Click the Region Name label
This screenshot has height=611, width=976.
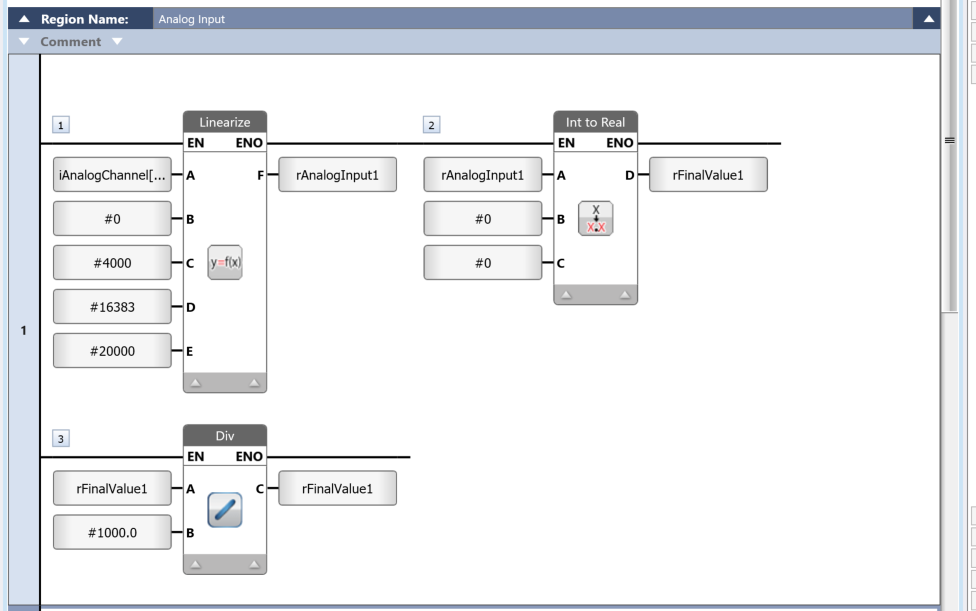(85, 19)
